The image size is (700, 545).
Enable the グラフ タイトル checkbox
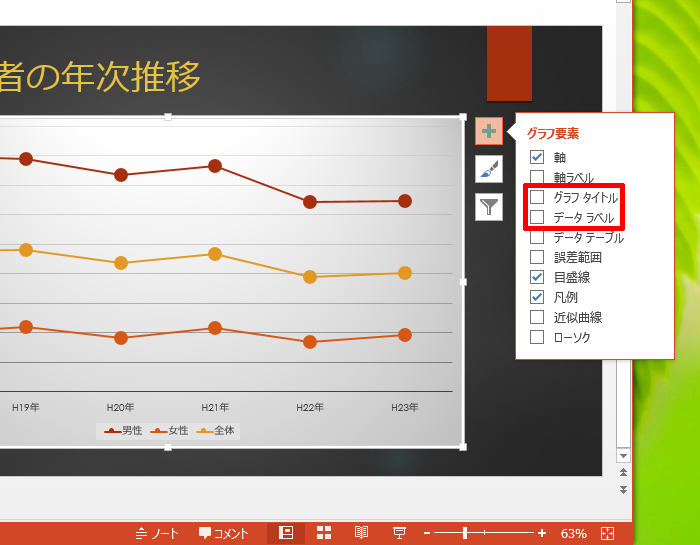point(537,197)
